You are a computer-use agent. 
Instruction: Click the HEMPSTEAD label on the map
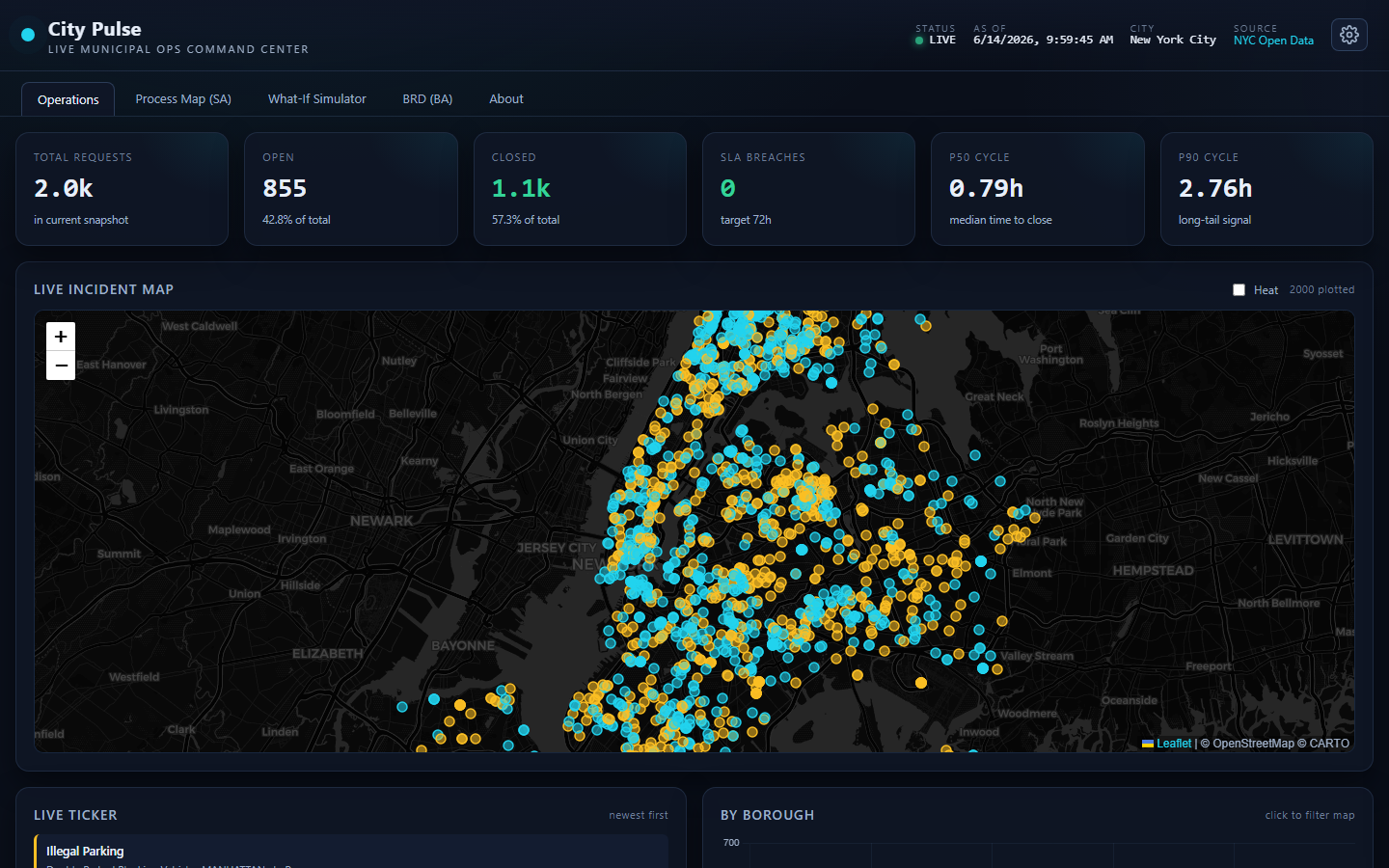[1153, 571]
